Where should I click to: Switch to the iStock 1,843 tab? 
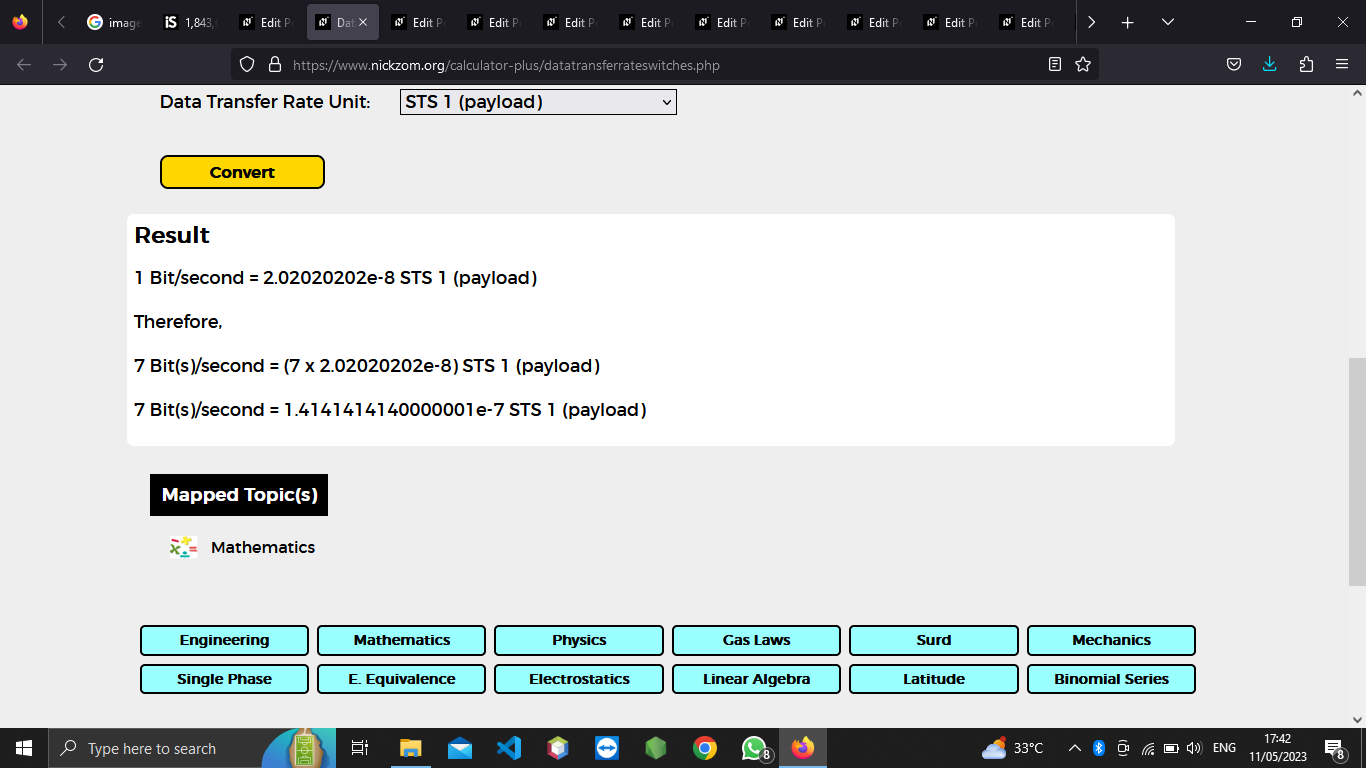191,22
